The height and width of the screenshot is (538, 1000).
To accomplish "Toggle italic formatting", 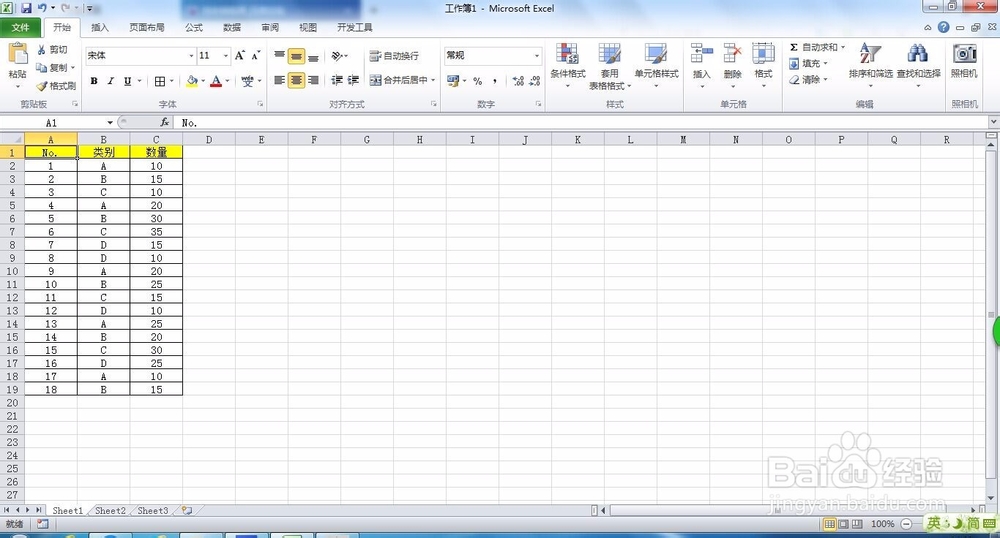I will [x=110, y=81].
